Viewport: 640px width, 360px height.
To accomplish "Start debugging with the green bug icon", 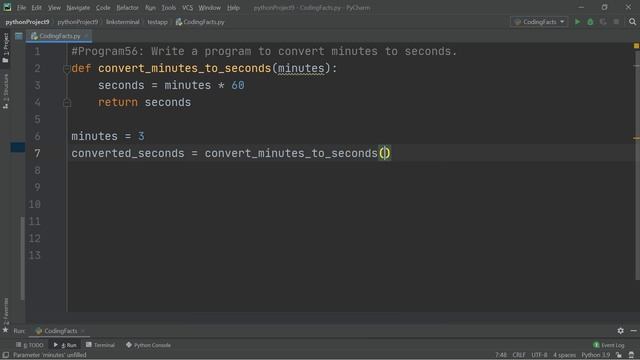I will tap(590, 22).
